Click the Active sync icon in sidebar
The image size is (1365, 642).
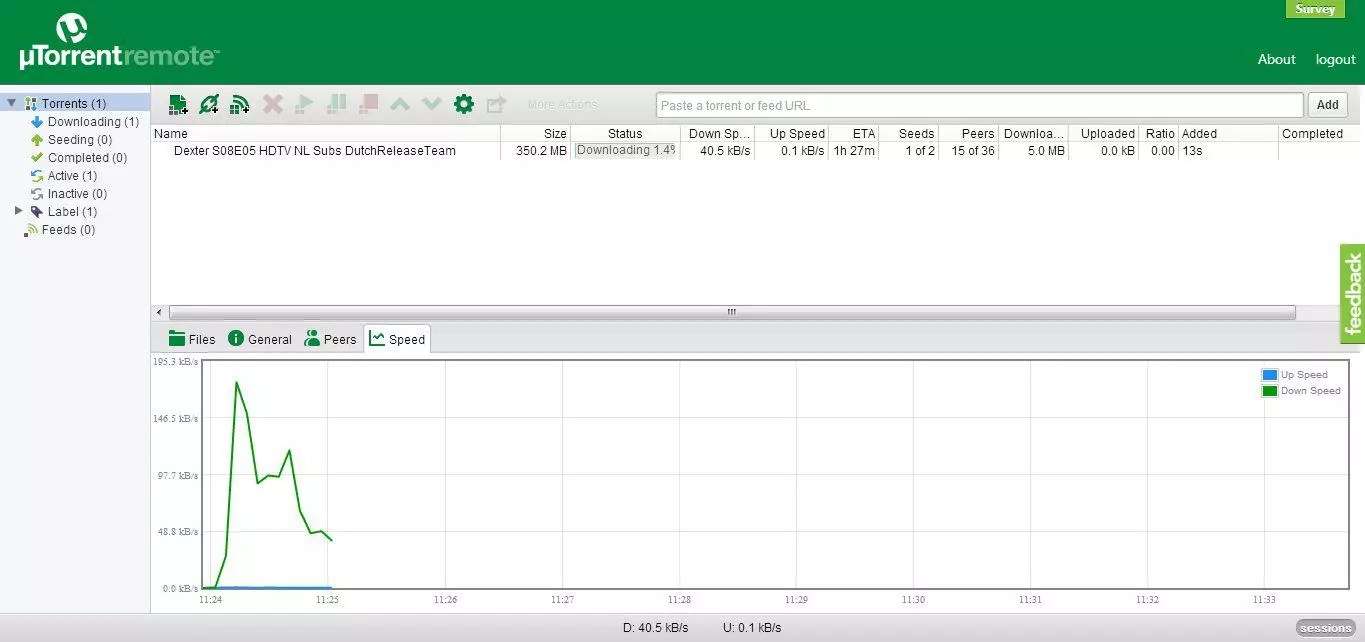click(37, 176)
